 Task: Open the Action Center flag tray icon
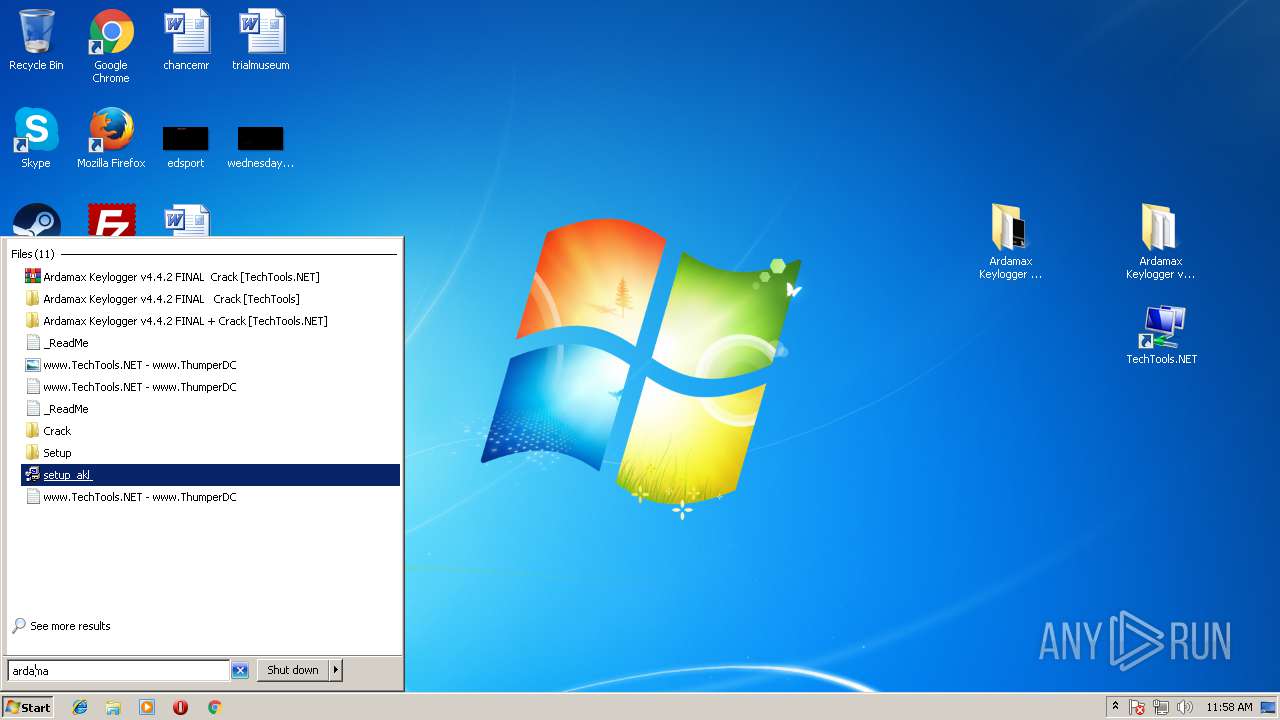pos(1138,707)
